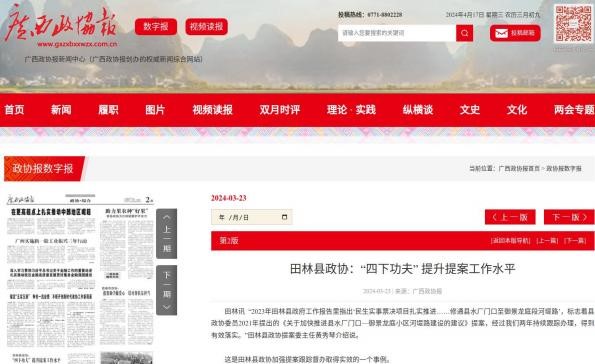This screenshot has width=595, height=364.
Task: Open 视频读报 in the red nav bar
Action: pyautogui.click(x=212, y=110)
